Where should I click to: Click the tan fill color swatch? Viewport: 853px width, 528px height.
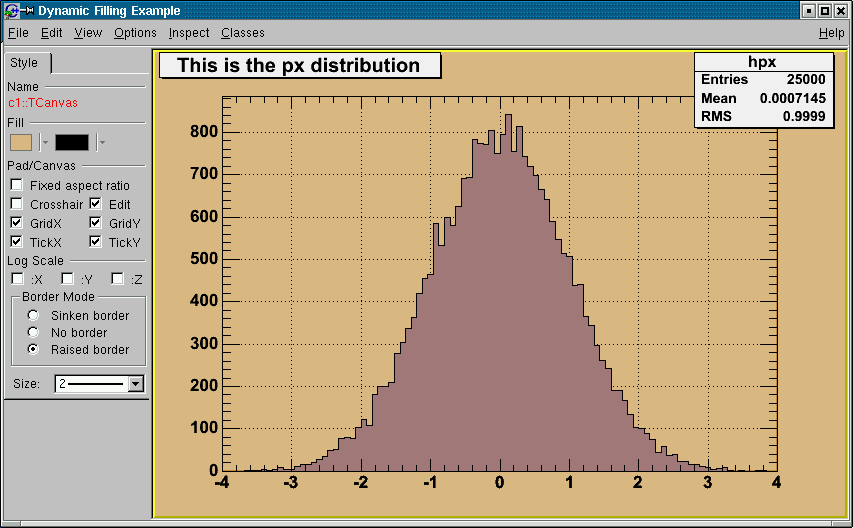[x=21, y=142]
